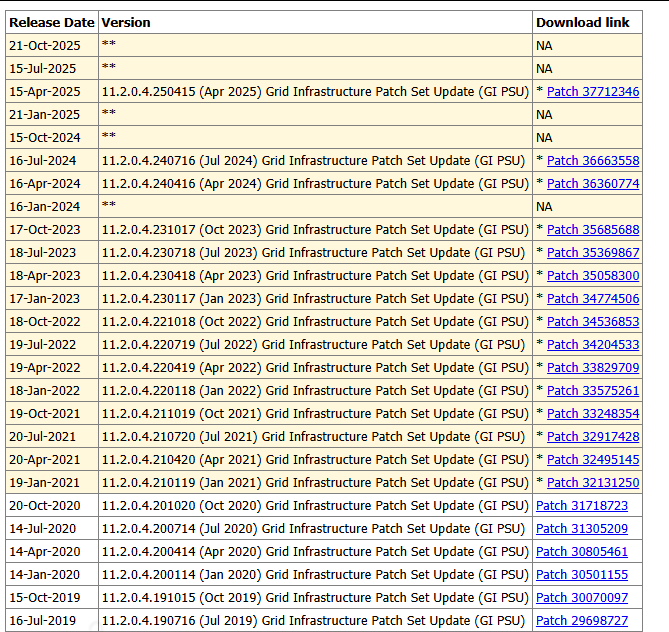Select the 18-Jan-2022 release date cell
The image size is (669, 632).
pos(52,391)
